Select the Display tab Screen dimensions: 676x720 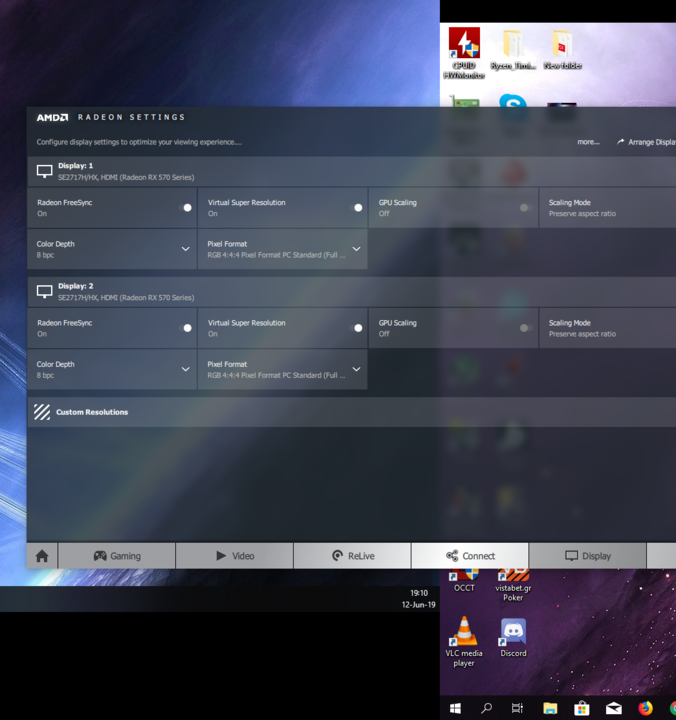click(x=588, y=556)
